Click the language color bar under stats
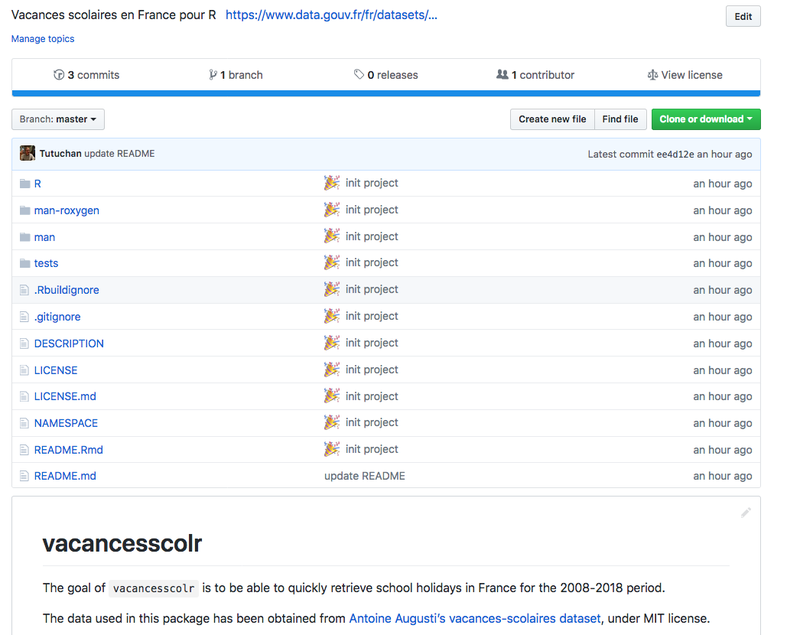Image resolution: width=800 pixels, height=635 pixels. point(386,93)
